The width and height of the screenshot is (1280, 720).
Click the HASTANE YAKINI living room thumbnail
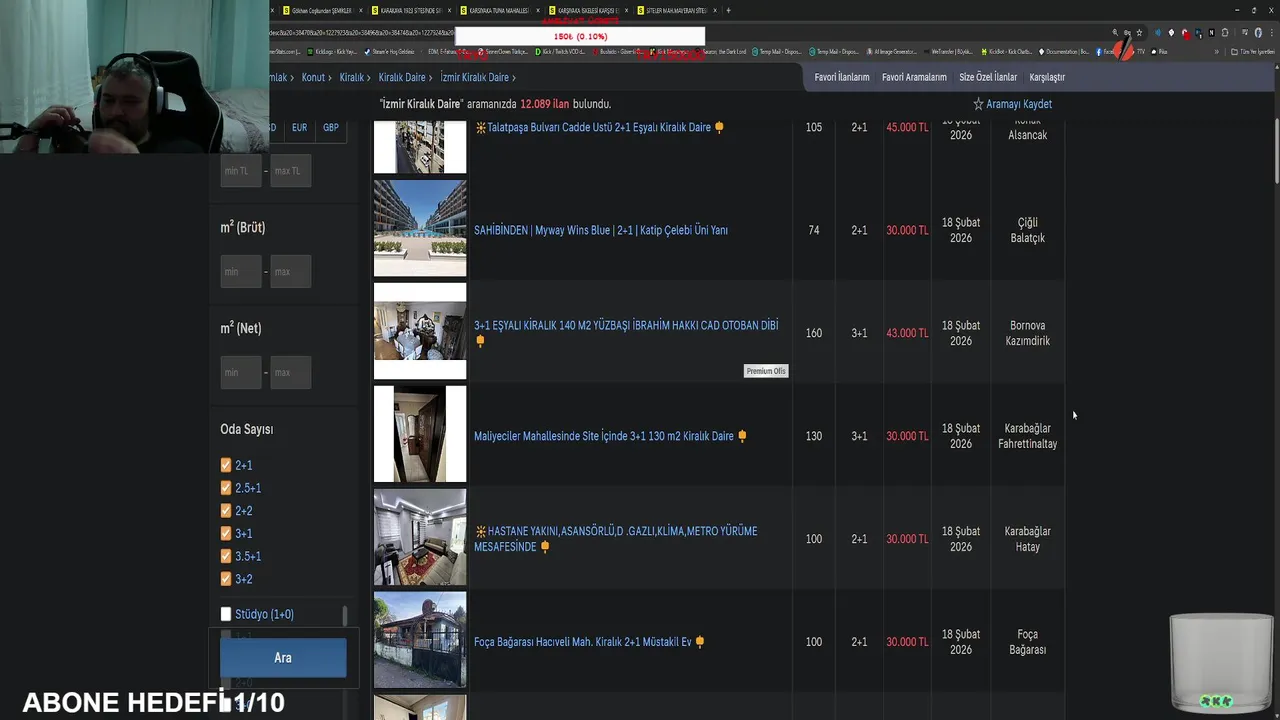(x=420, y=537)
